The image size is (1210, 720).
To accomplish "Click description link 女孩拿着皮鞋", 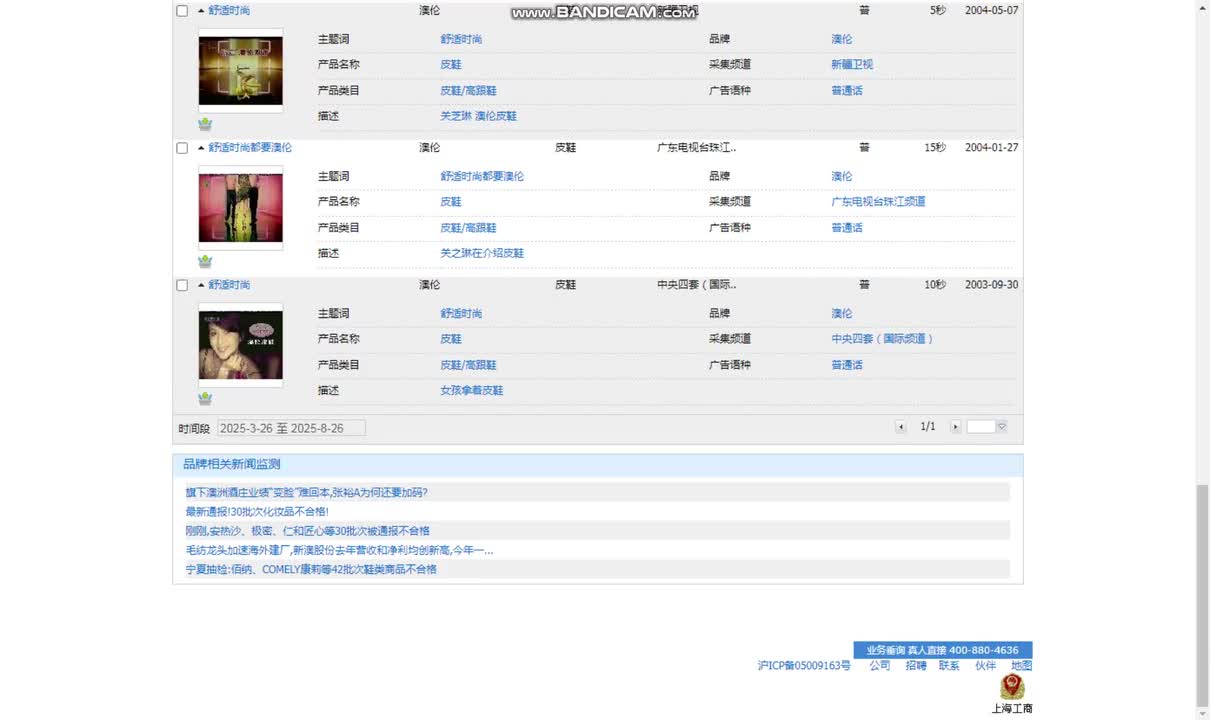I will pyautogui.click(x=471, y=390).
